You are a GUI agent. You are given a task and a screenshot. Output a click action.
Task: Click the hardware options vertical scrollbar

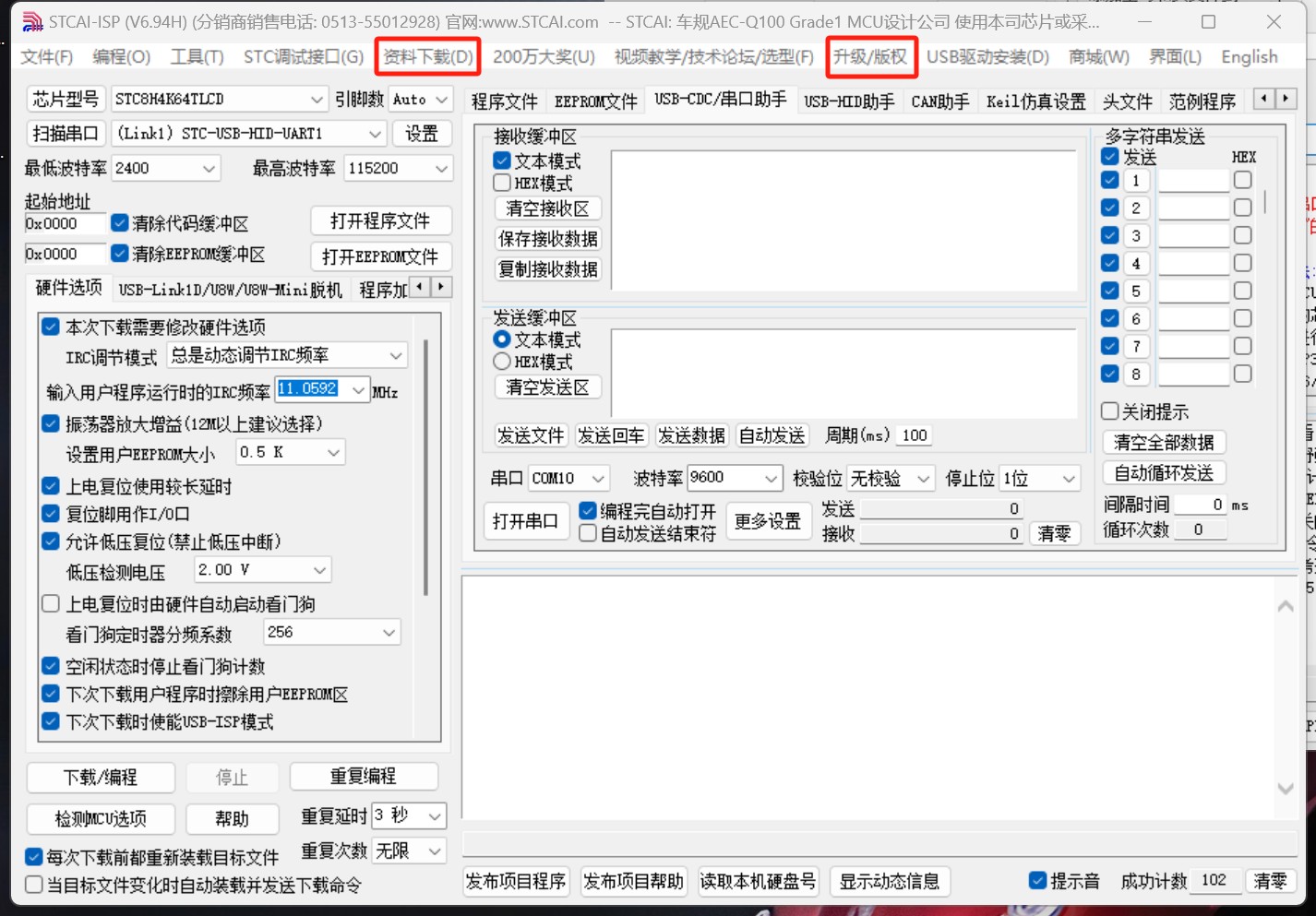(425, 468)
